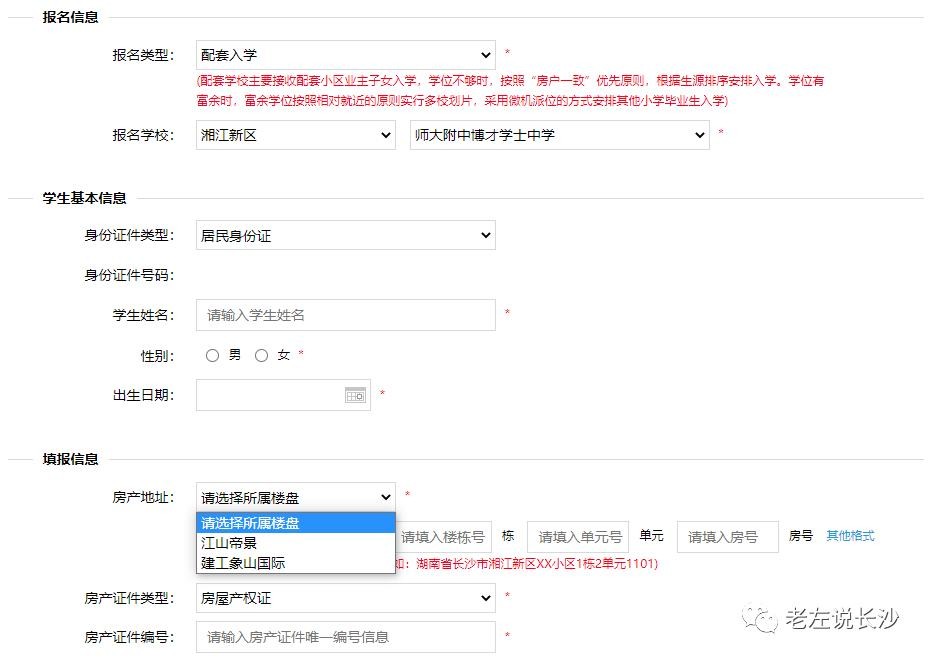
Task: Collapse the 请选择所属楼盘 property dropdown
Action: pyautogui.click(x=296, y=497)
